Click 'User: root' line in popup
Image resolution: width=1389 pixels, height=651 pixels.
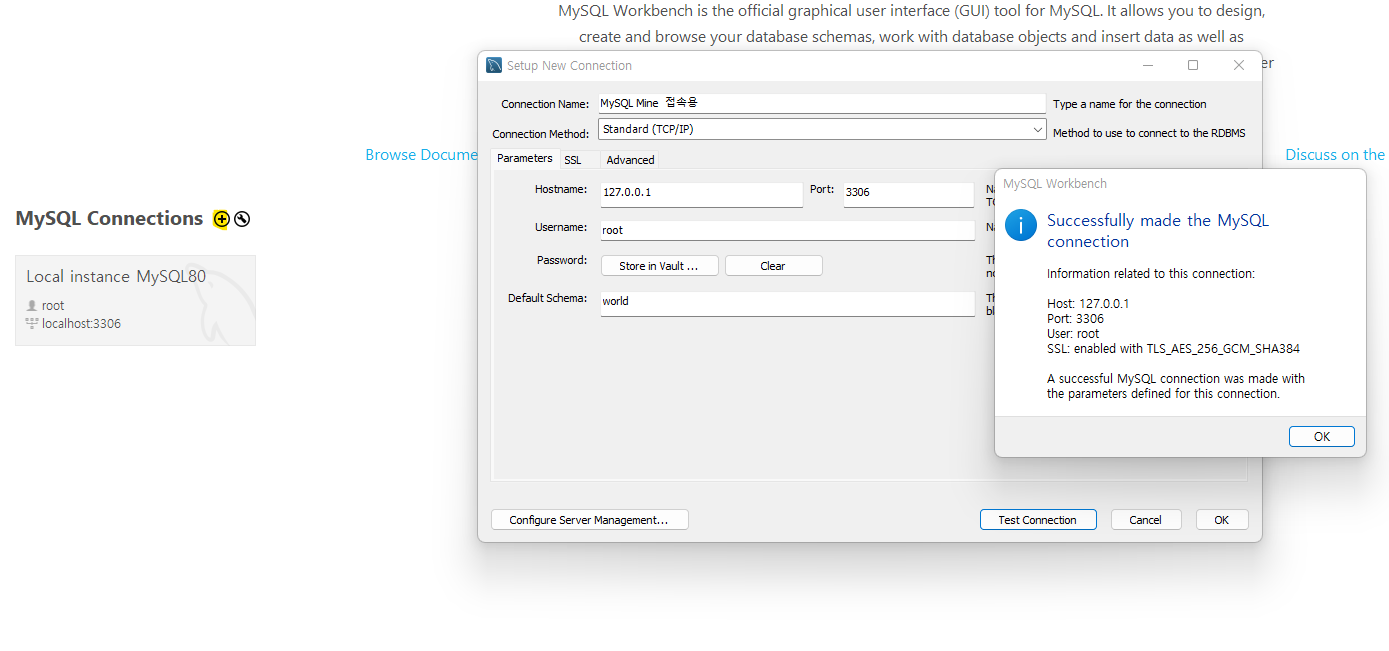pyautogui.click(x=1073, y=334)
